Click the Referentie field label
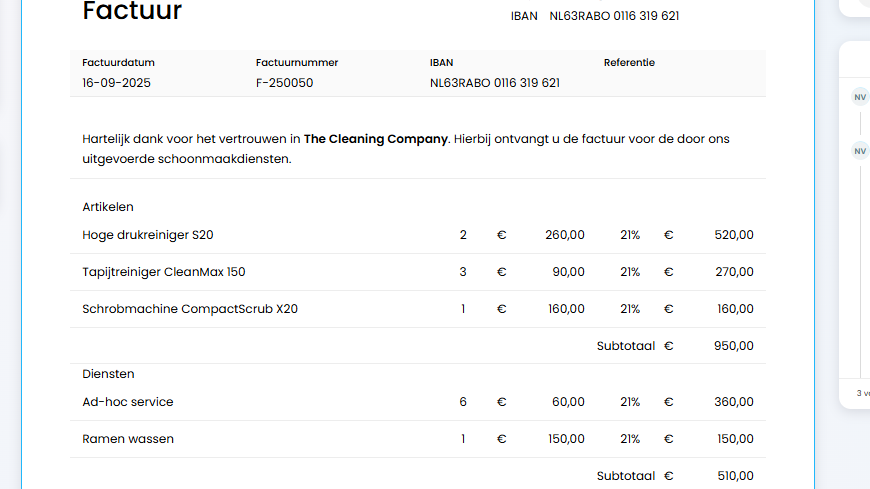 click(x=629, y=62)
